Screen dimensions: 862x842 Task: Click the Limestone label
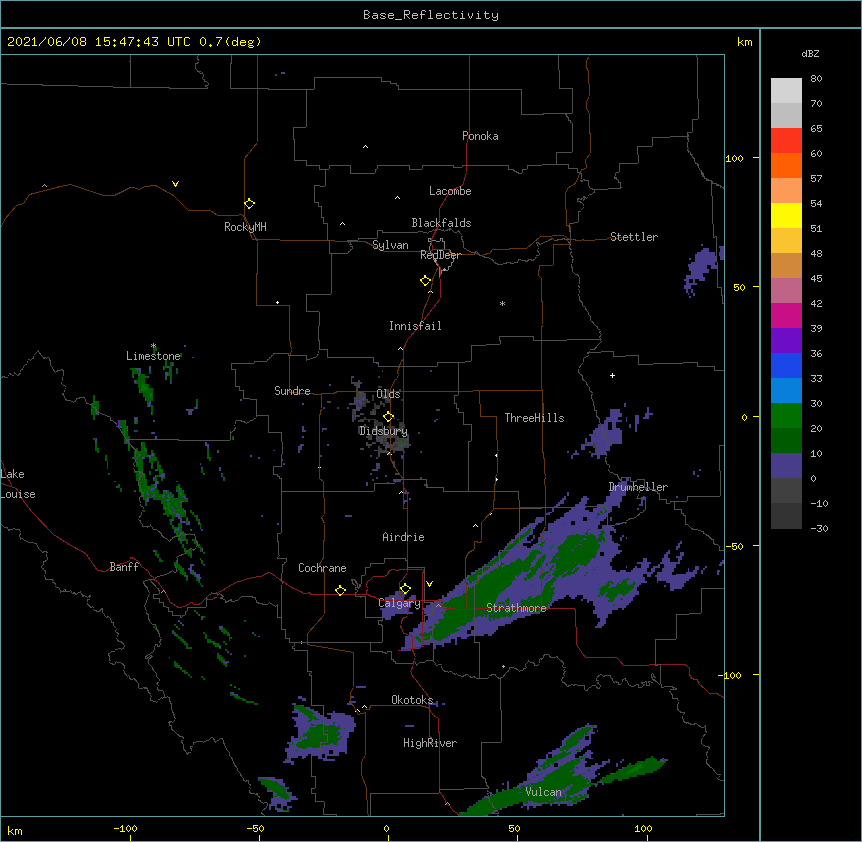153,356
